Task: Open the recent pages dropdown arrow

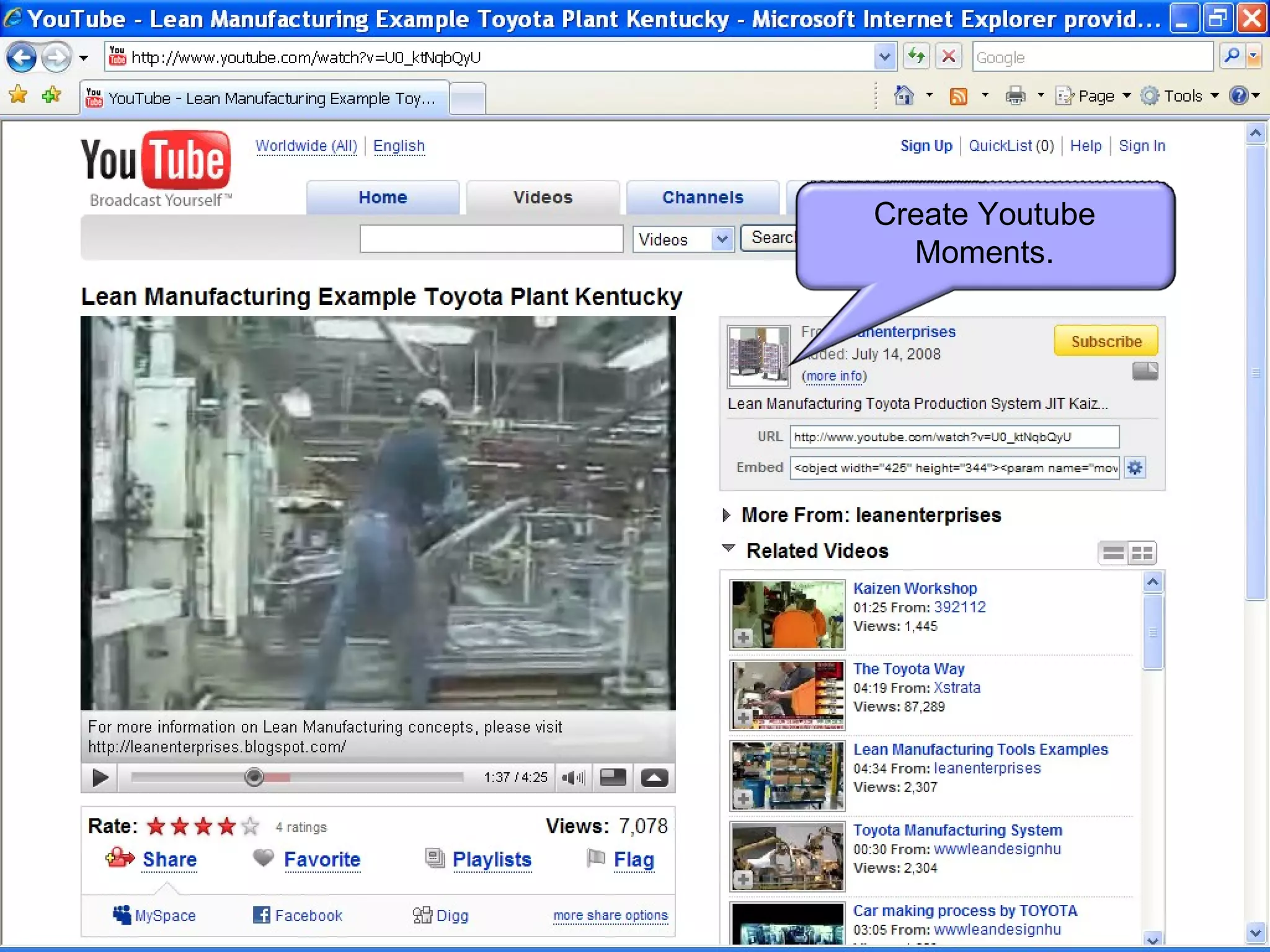Action: 84,59
